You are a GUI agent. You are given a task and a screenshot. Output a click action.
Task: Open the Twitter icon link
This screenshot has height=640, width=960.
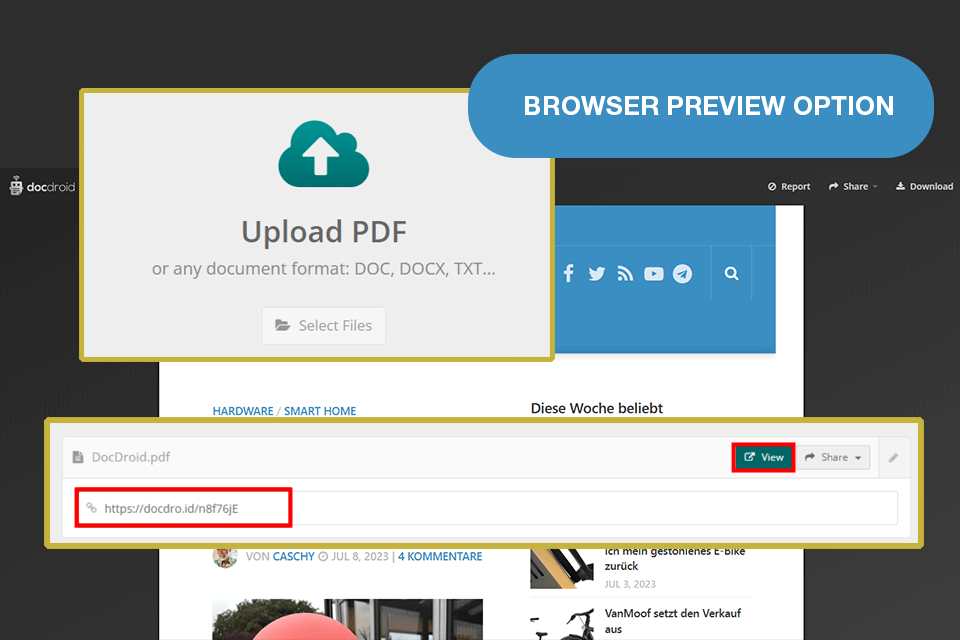(596, 273)
